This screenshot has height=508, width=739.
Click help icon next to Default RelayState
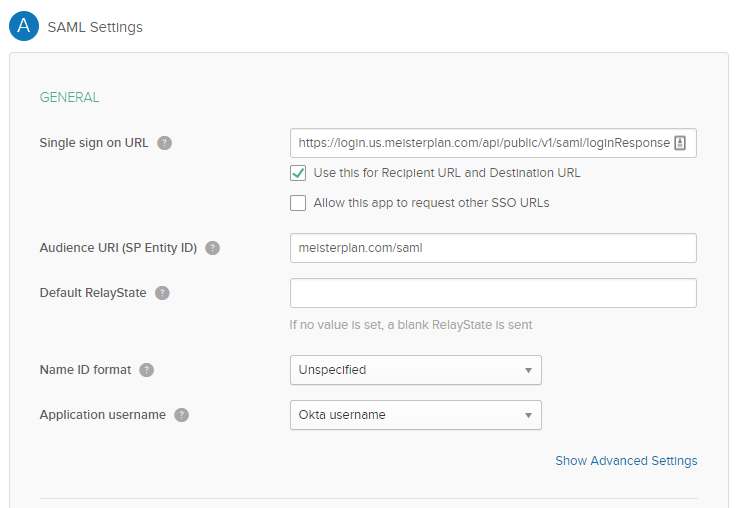(x=162, y=293)
